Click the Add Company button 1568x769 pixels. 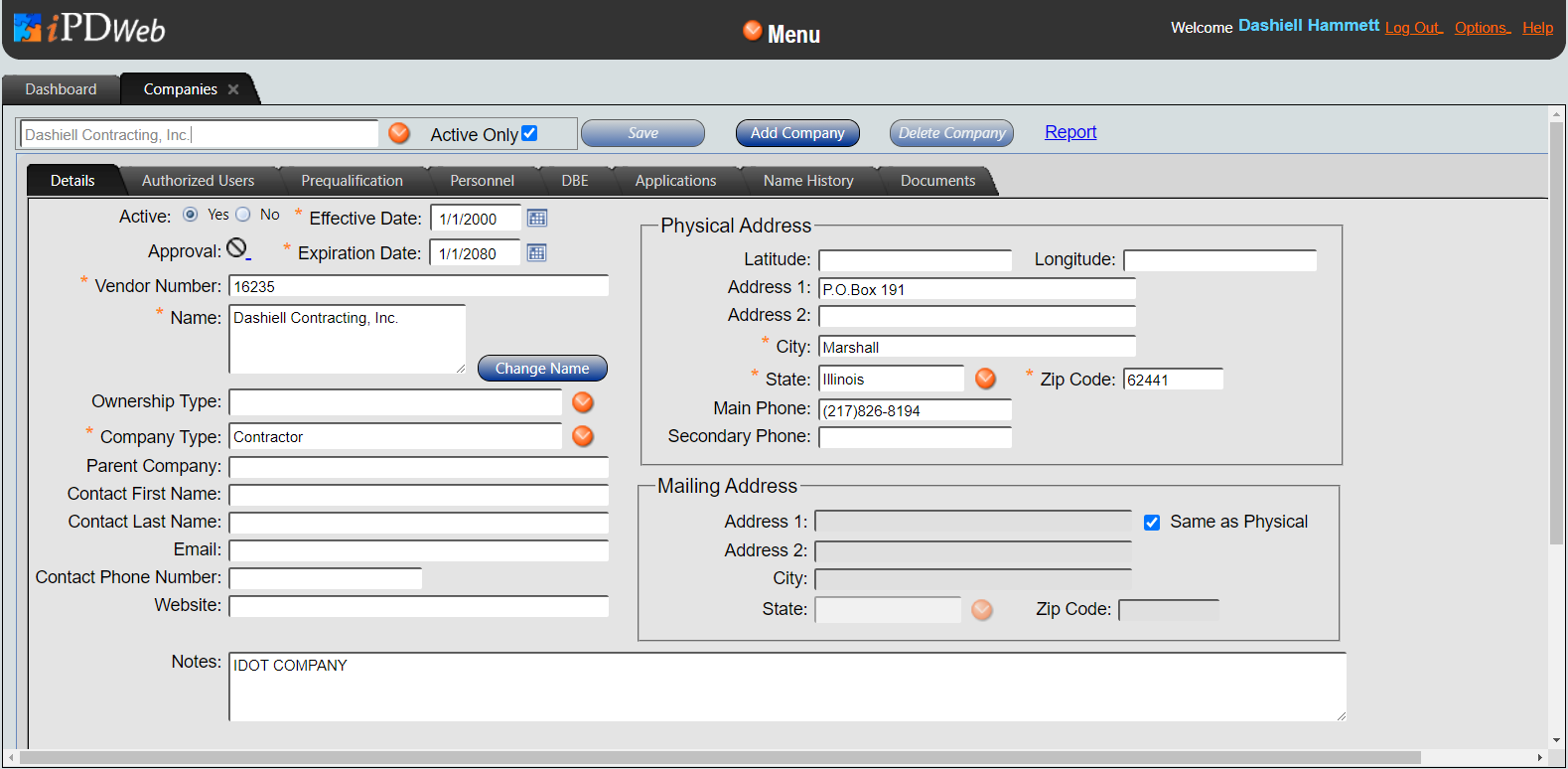[x=797, y=133]
